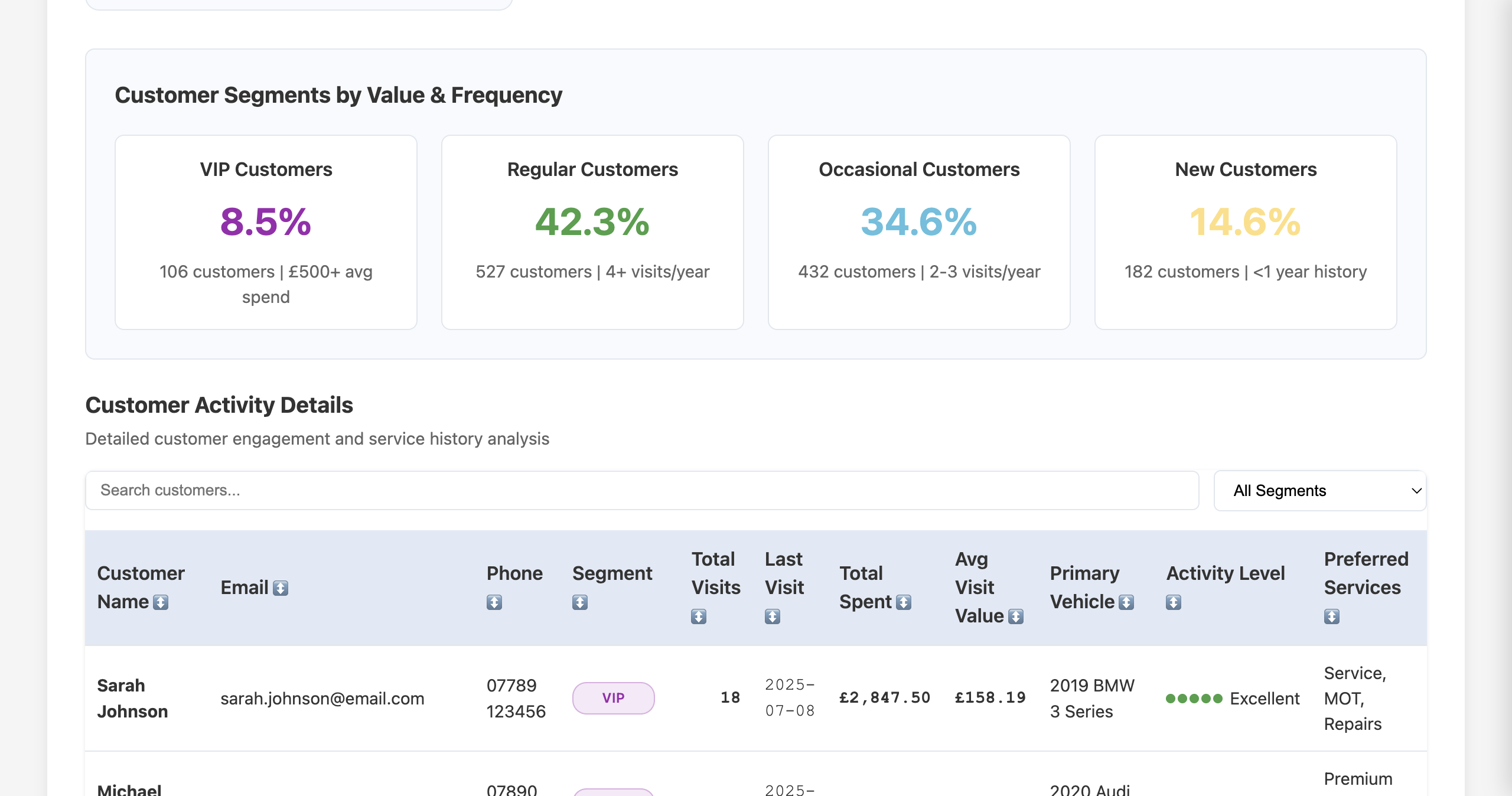Sort by Total Visits
The image size is (1512, 796).
[699, 617]
